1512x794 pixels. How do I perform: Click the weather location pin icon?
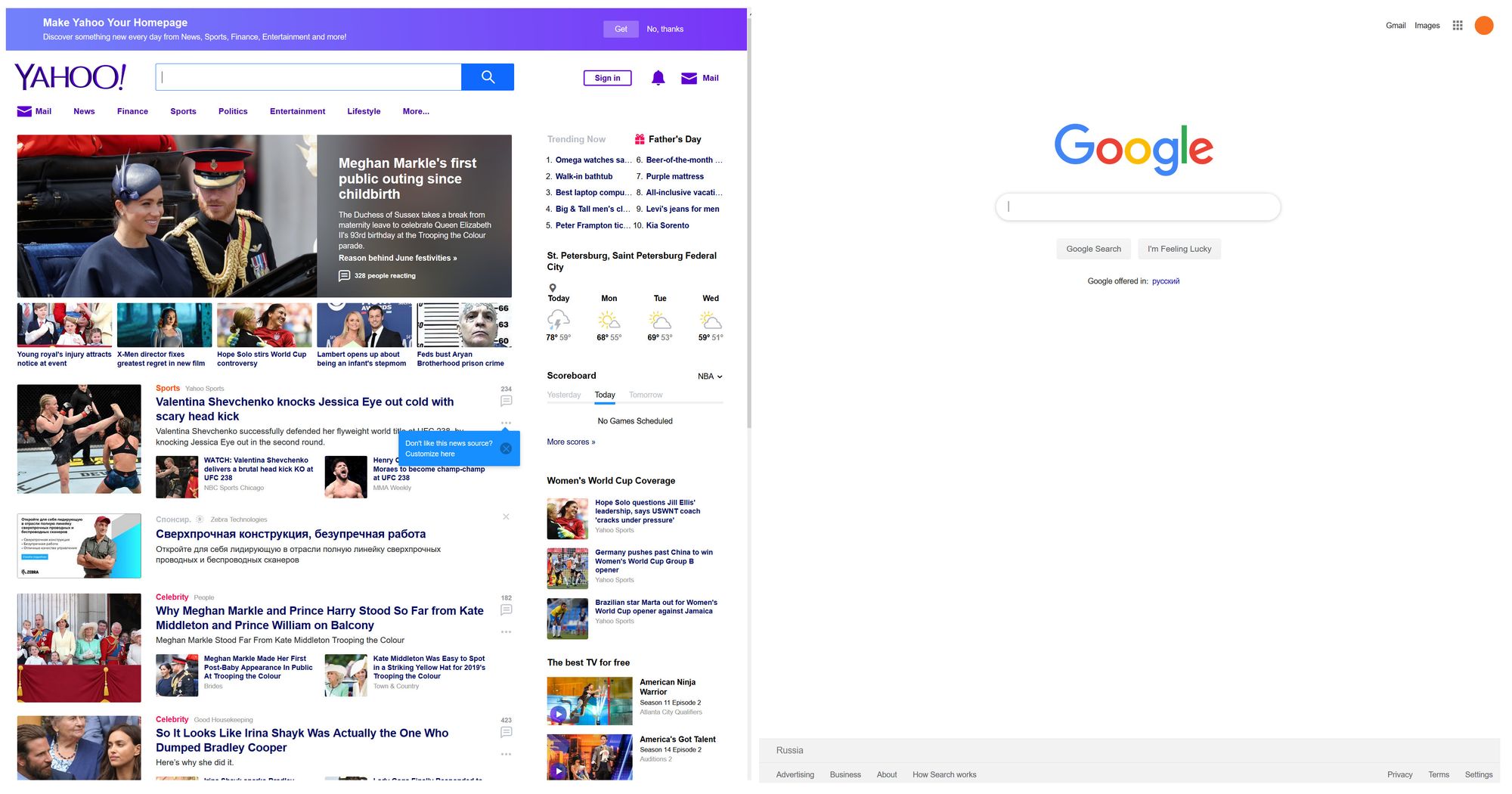click(x=553, y=288)
